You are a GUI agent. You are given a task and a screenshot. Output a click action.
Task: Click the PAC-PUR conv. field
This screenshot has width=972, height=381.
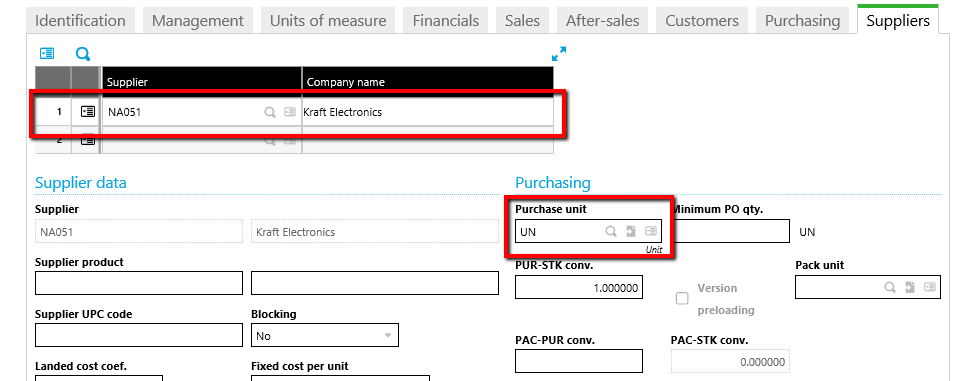pyautogui.click(x=579, y=361)
